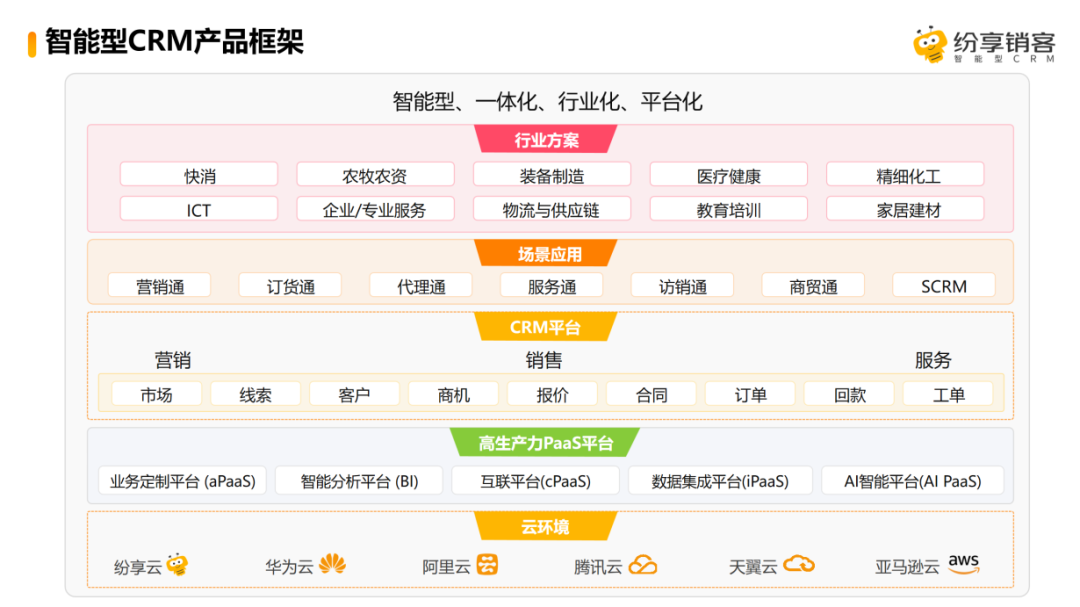The image size is (1080, 607).
Task: Open the 代理通 application box
Action: pos(421,285)
